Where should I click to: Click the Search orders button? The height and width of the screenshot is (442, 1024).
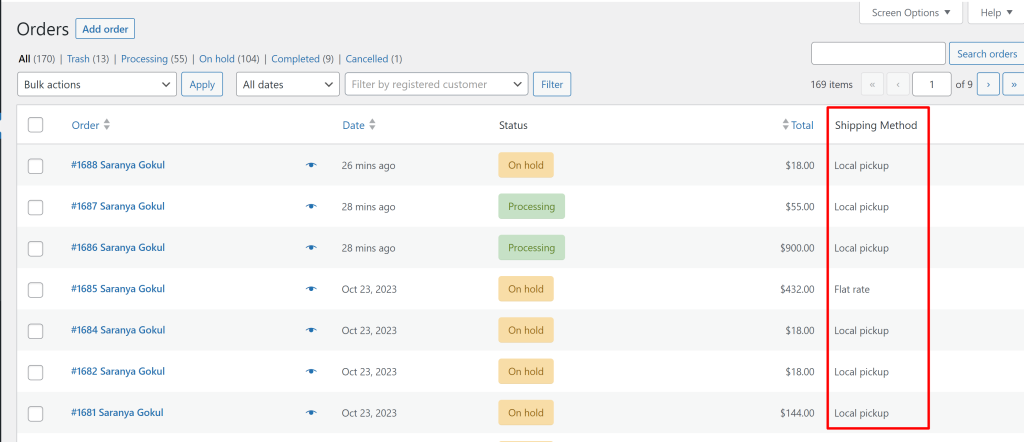pyautogui.click(x=987, y=54)
